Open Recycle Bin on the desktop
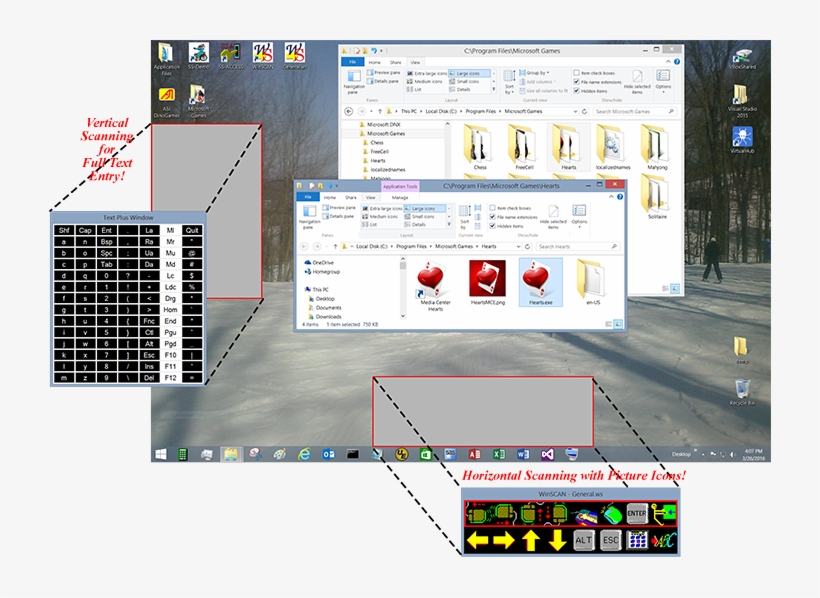Image resolution: width=820 pixels, height=598 pixels. [741, 388]
